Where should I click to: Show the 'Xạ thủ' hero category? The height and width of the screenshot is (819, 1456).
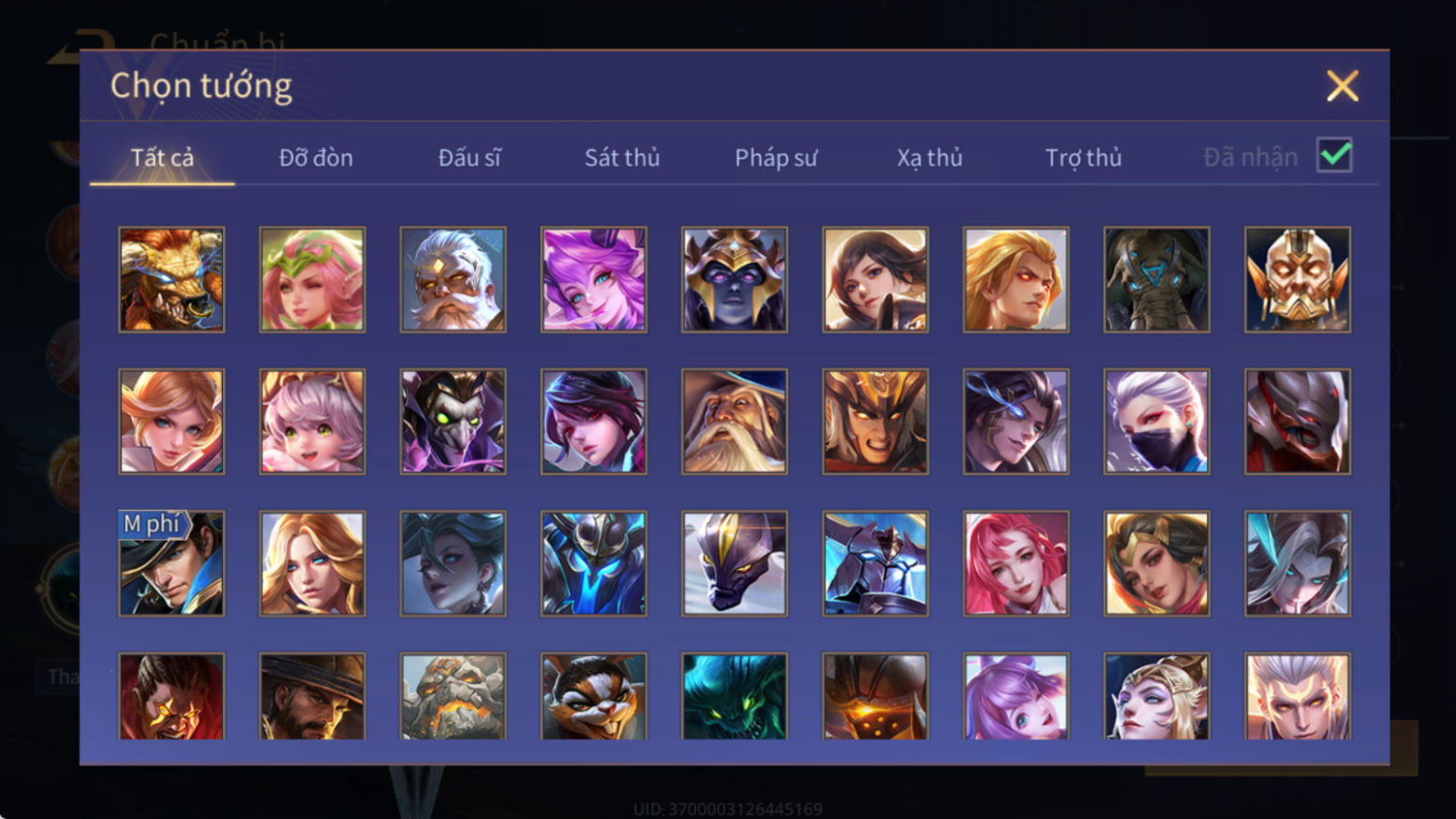coord(929,157)
